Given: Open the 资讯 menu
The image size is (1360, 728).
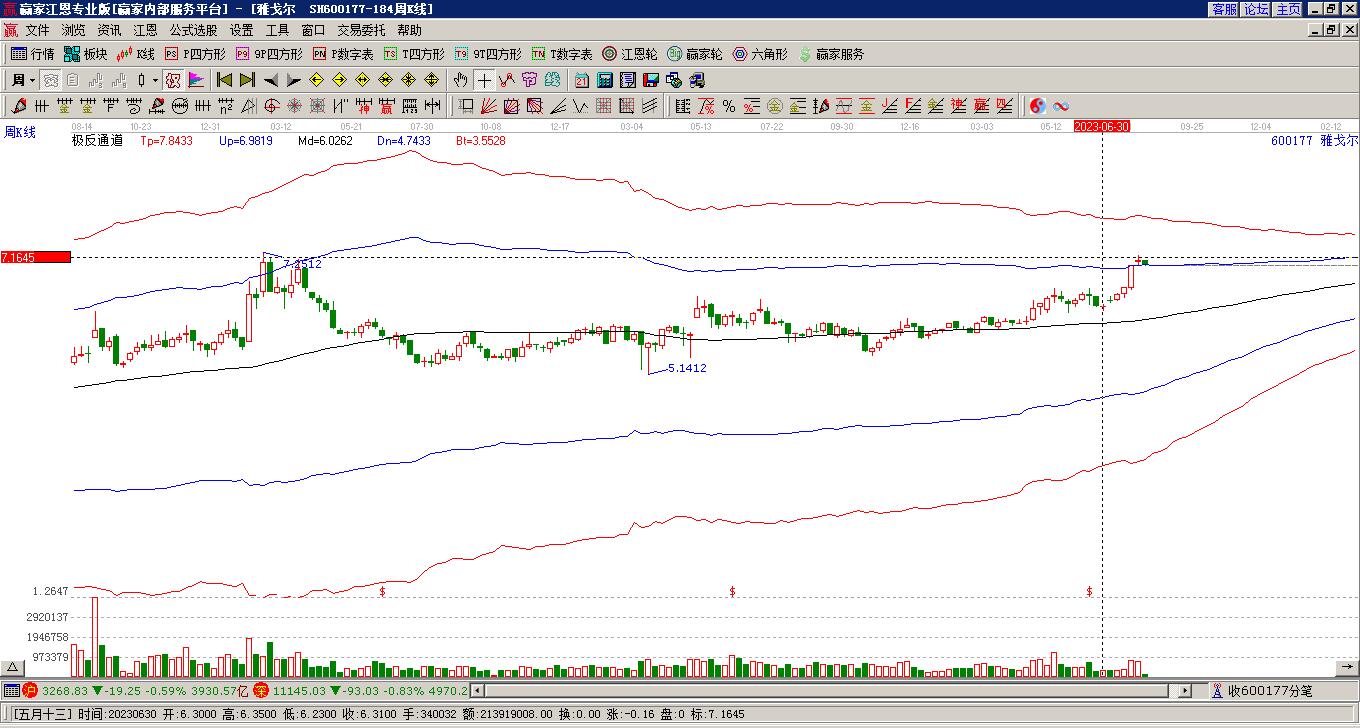Looking at the screenshot, I should [x=109, y=30].
